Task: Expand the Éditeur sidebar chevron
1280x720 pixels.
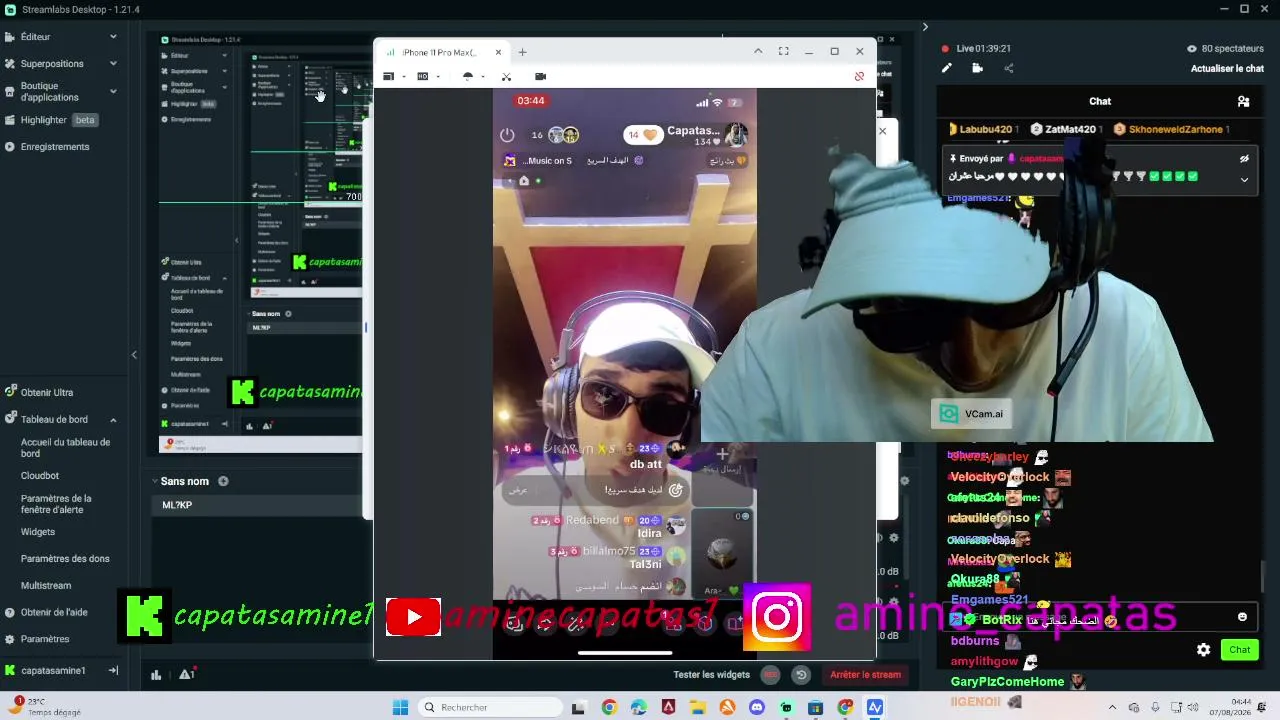Action: tap(113, 37)
